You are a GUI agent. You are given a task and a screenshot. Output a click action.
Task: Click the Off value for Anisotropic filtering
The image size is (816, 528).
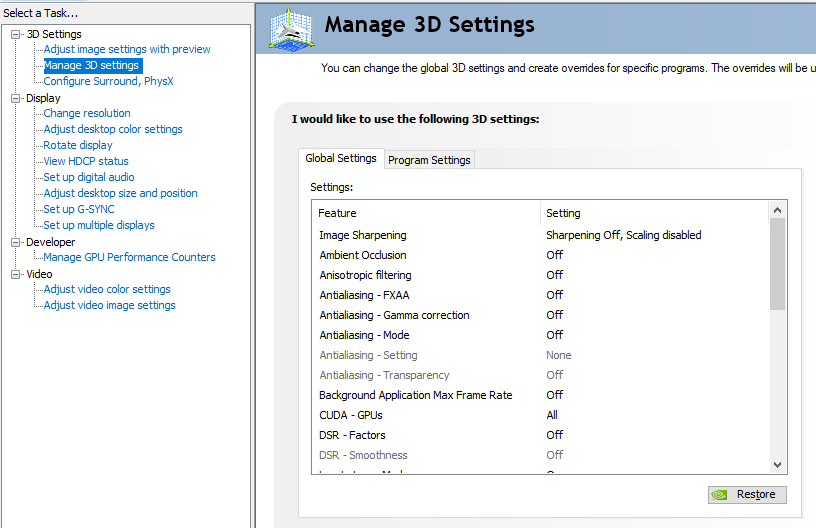[x=555, y=275]
